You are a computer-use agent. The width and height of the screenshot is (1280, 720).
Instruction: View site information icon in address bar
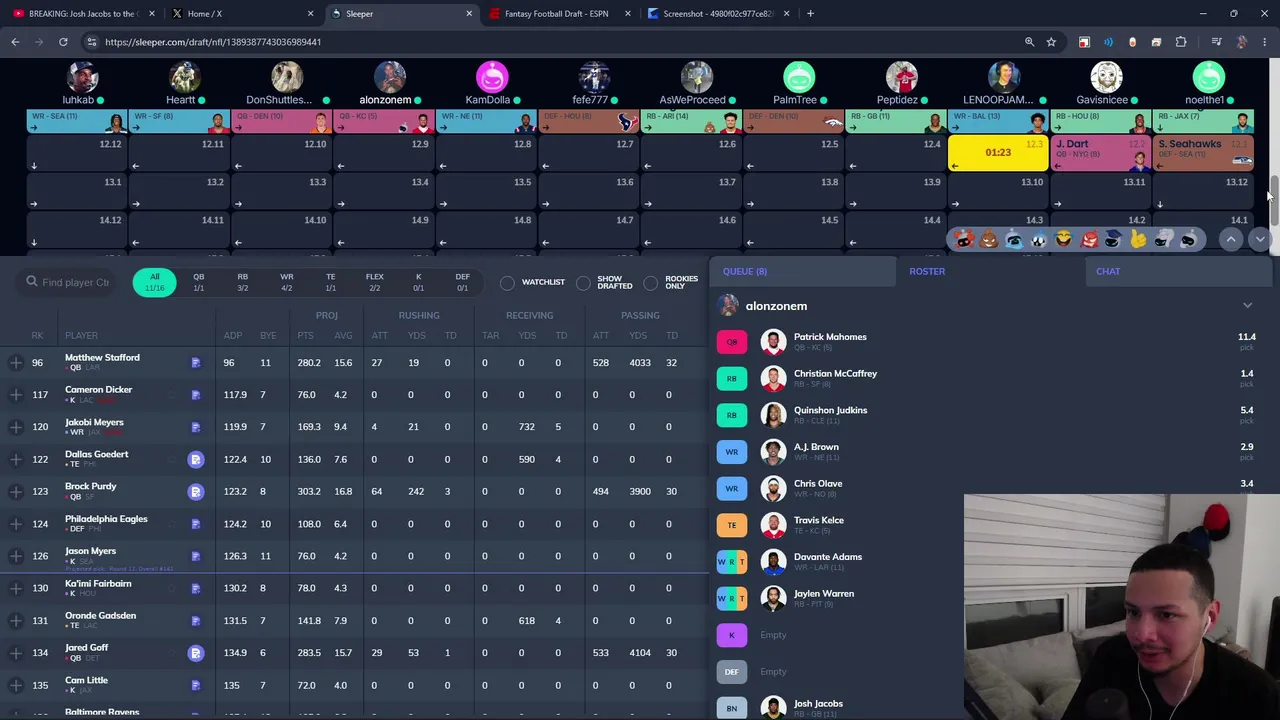91,42
